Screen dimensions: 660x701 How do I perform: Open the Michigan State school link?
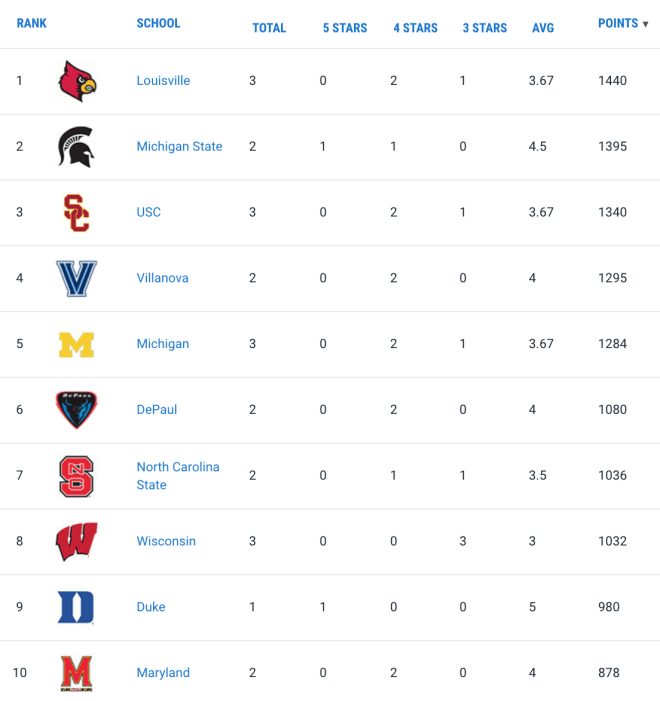pos(179,146)
